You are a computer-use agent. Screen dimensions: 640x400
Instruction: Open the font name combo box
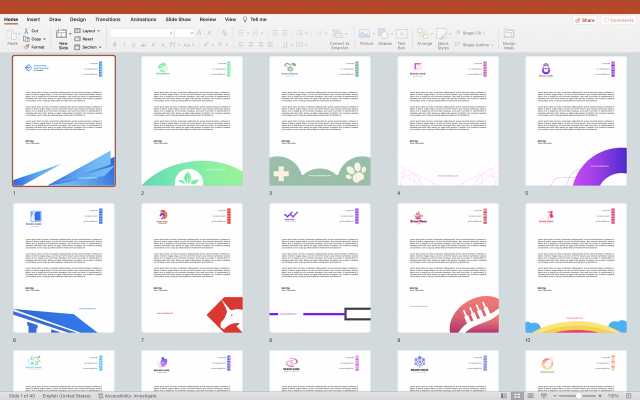[x=140, y=32]
